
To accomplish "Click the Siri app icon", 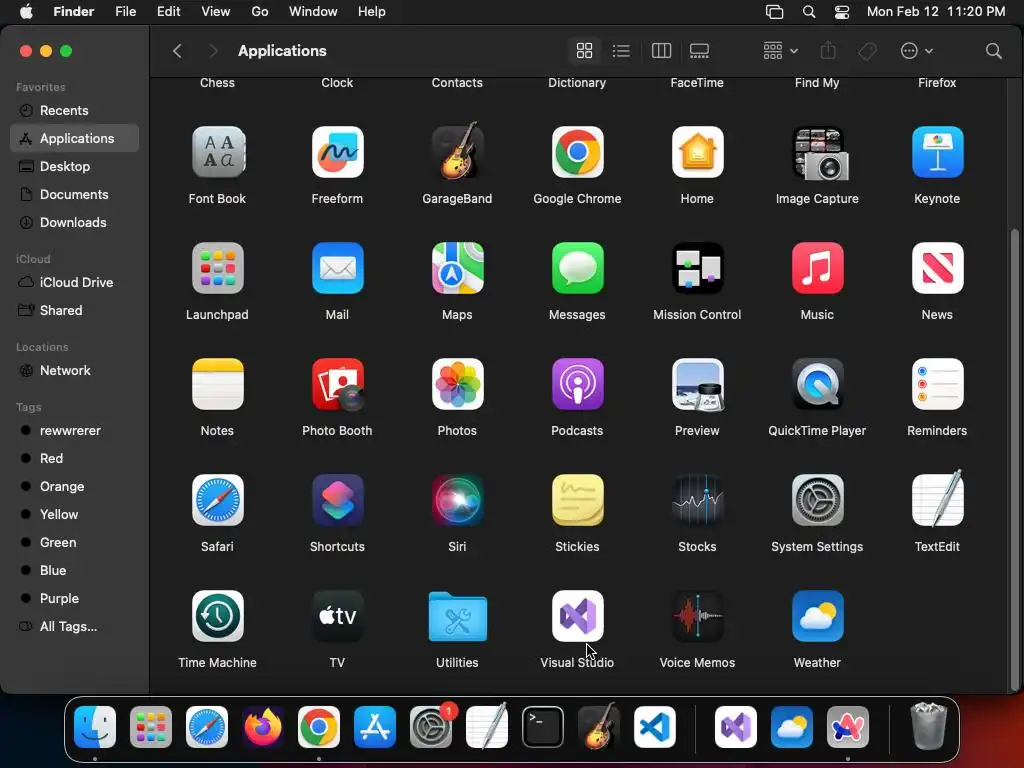I will [x=457, y=500].
